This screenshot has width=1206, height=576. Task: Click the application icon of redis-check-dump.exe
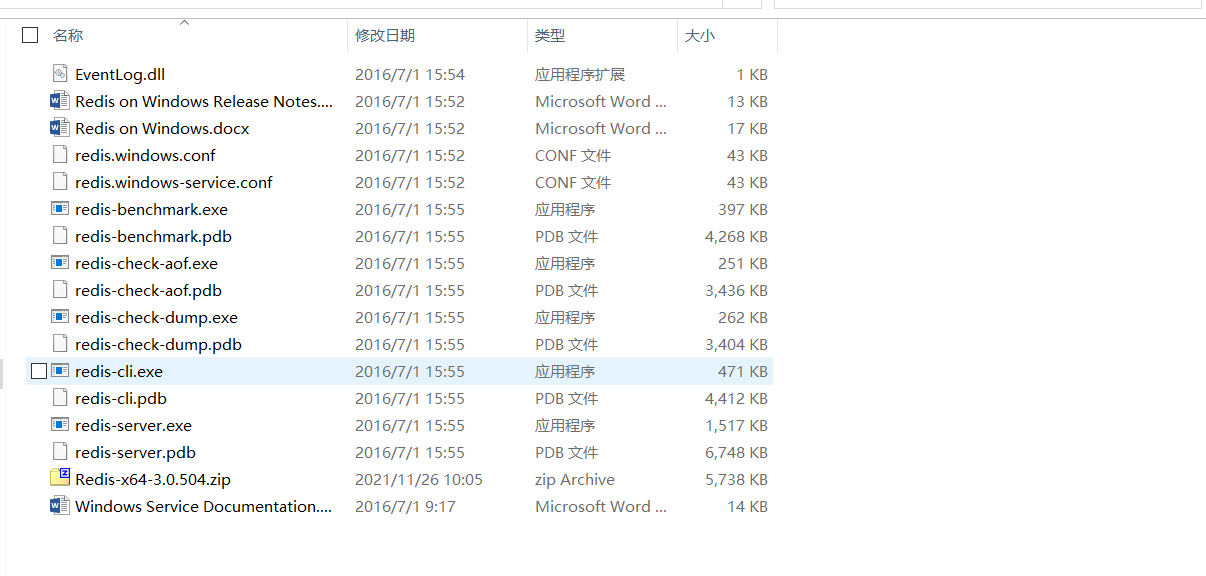[x=60, y=317]
